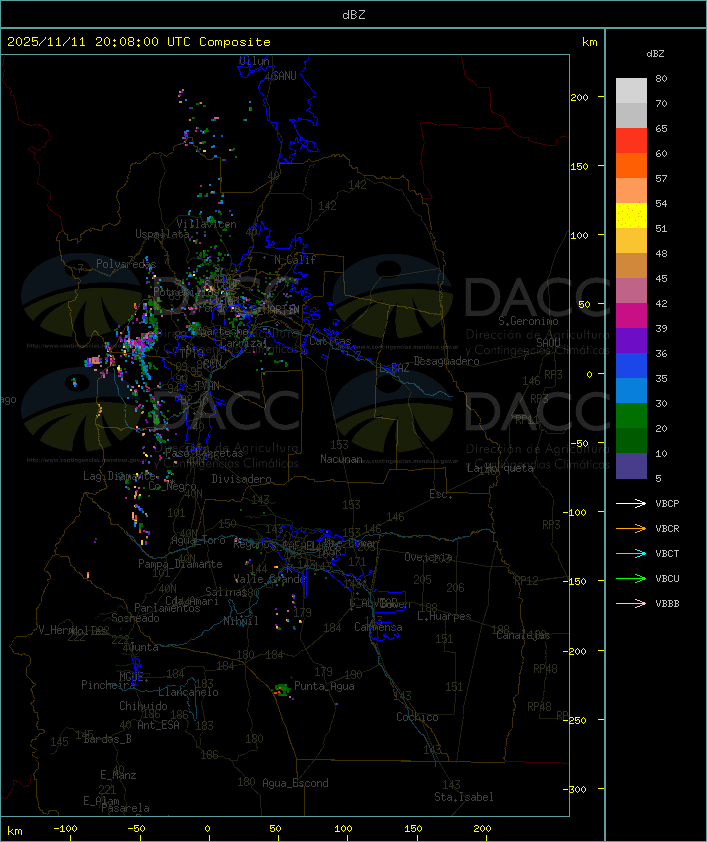
Task: Click the pink VBBB arrow in legend
Action: coord(631,604)
